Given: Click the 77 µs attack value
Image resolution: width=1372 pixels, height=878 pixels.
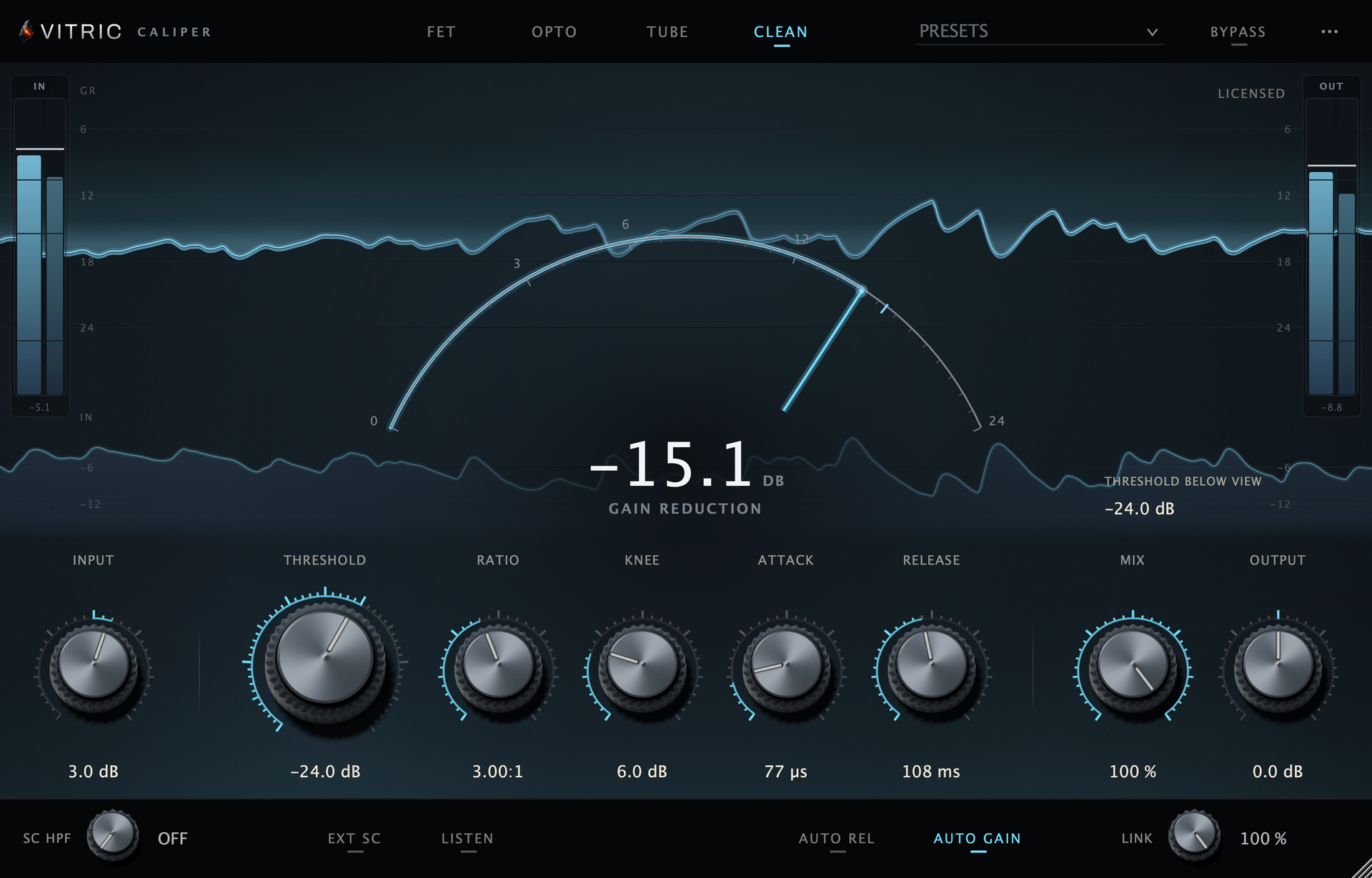Looking at the screenshot, I should point(786,772).
